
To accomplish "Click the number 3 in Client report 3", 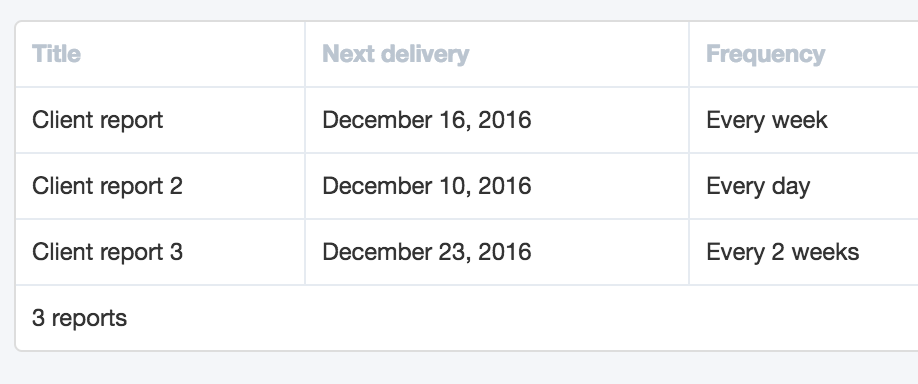I will coord(176,252).
